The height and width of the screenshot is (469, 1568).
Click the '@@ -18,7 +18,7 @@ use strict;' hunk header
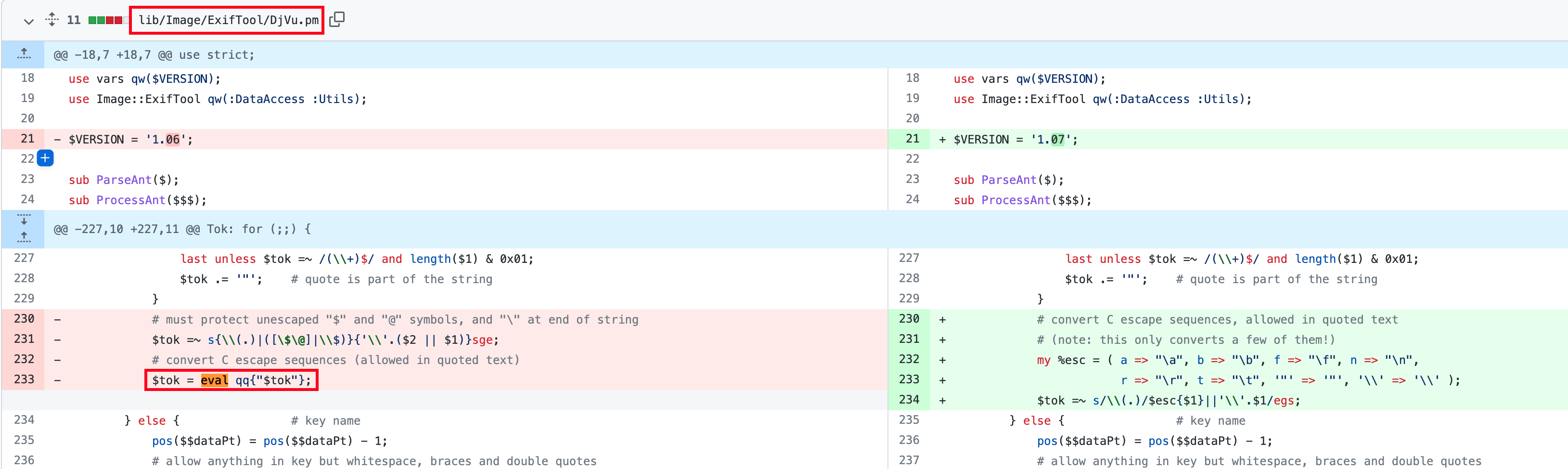154,55
